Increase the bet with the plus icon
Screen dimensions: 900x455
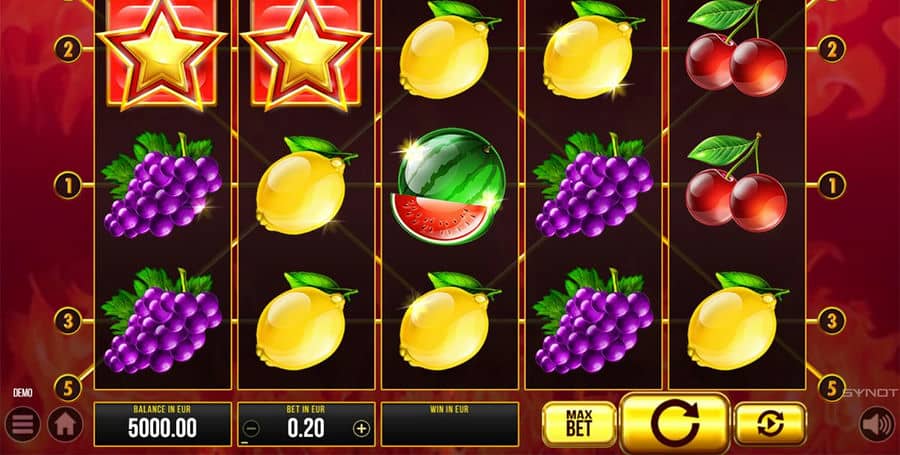click(361, 429)
